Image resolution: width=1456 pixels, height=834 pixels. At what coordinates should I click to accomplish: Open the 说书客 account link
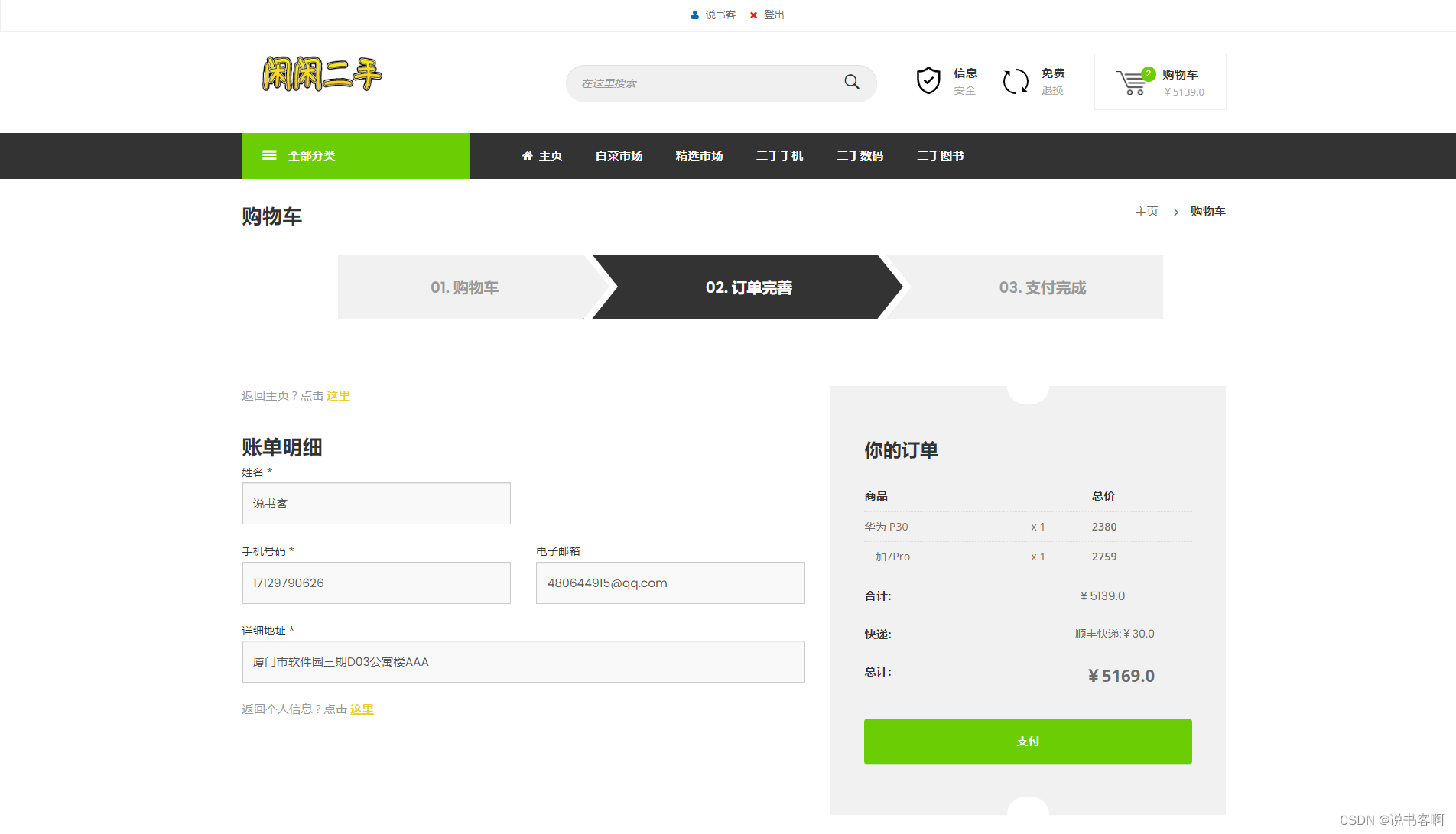pos(720,15)
